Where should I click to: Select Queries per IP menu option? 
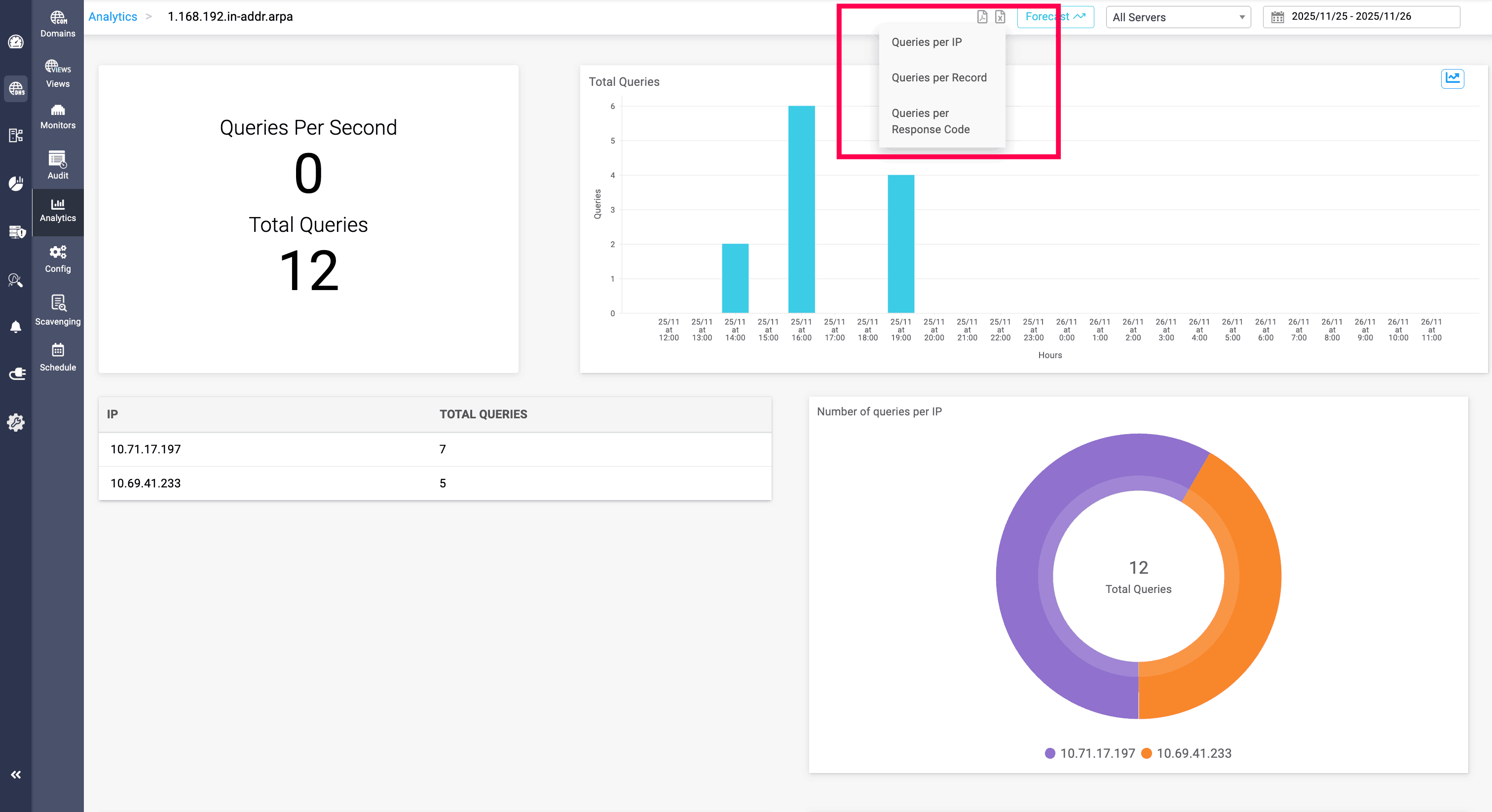coord(926,42)
